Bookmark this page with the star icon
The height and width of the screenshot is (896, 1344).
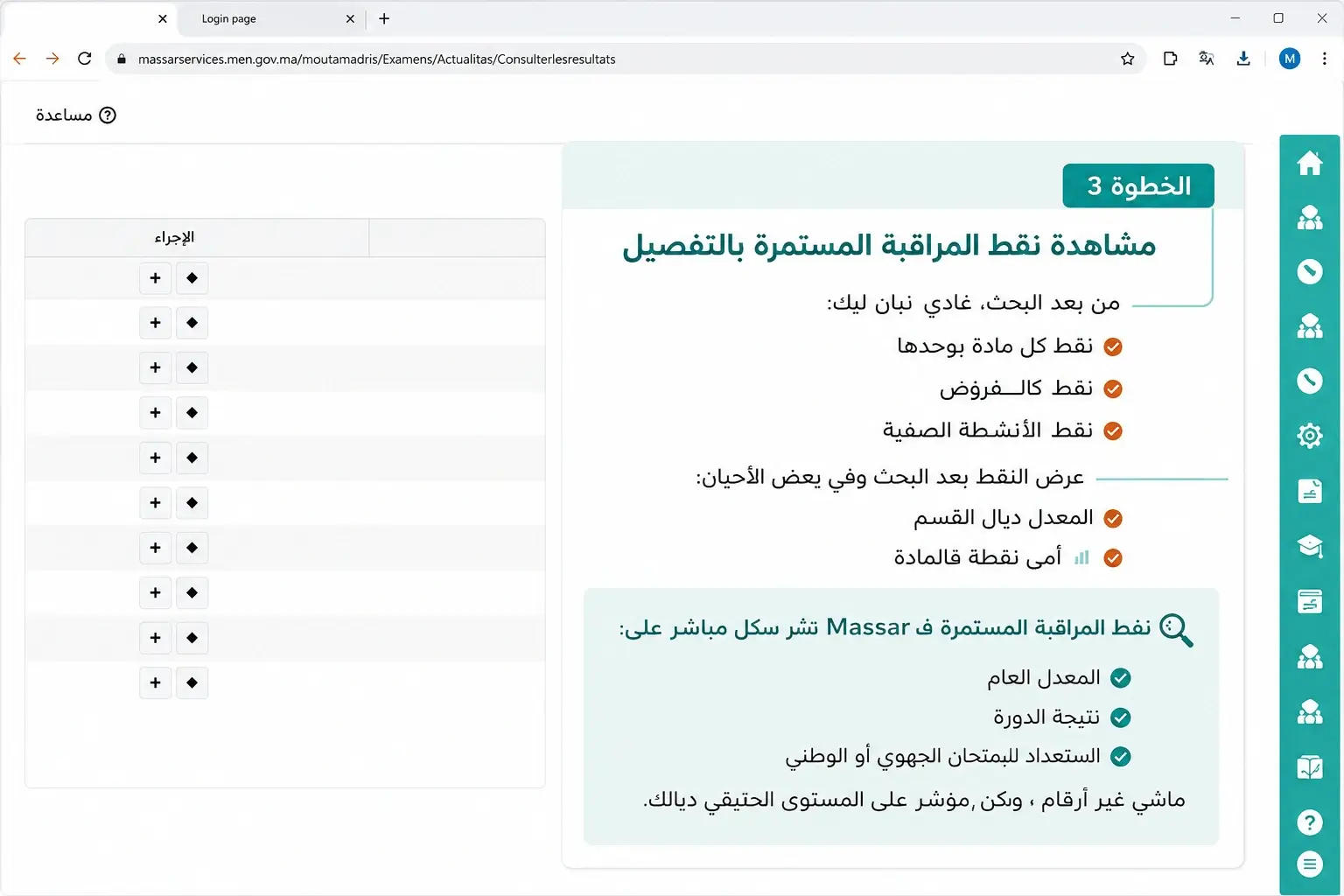pyautogui.click(x=1127, y=59)
